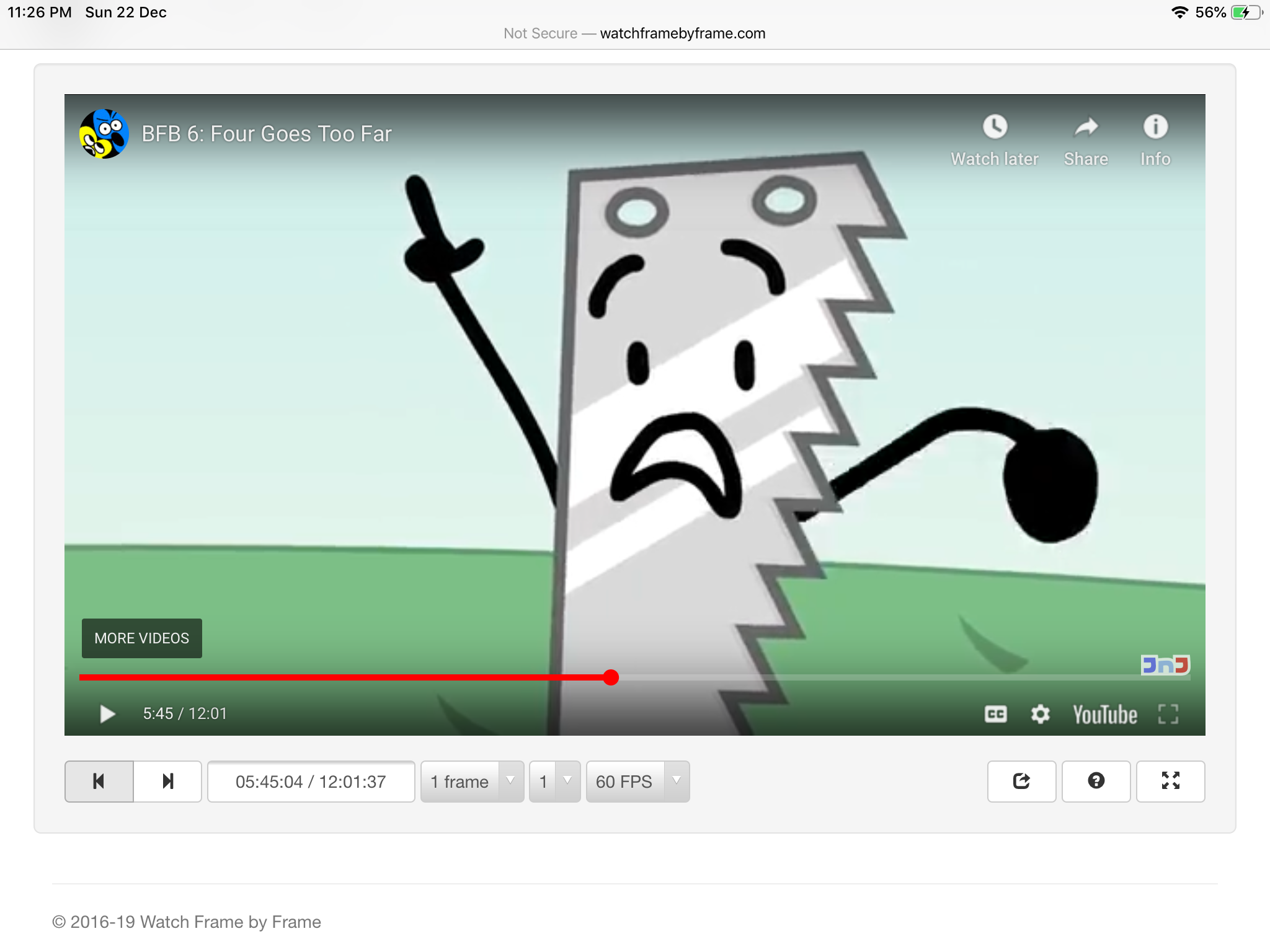Image resolution: width=1270 pixels, height=952 pixels.
Task: Click video title 'BFB 6: Four Goes Too Far'
Action: click(267, 134)
